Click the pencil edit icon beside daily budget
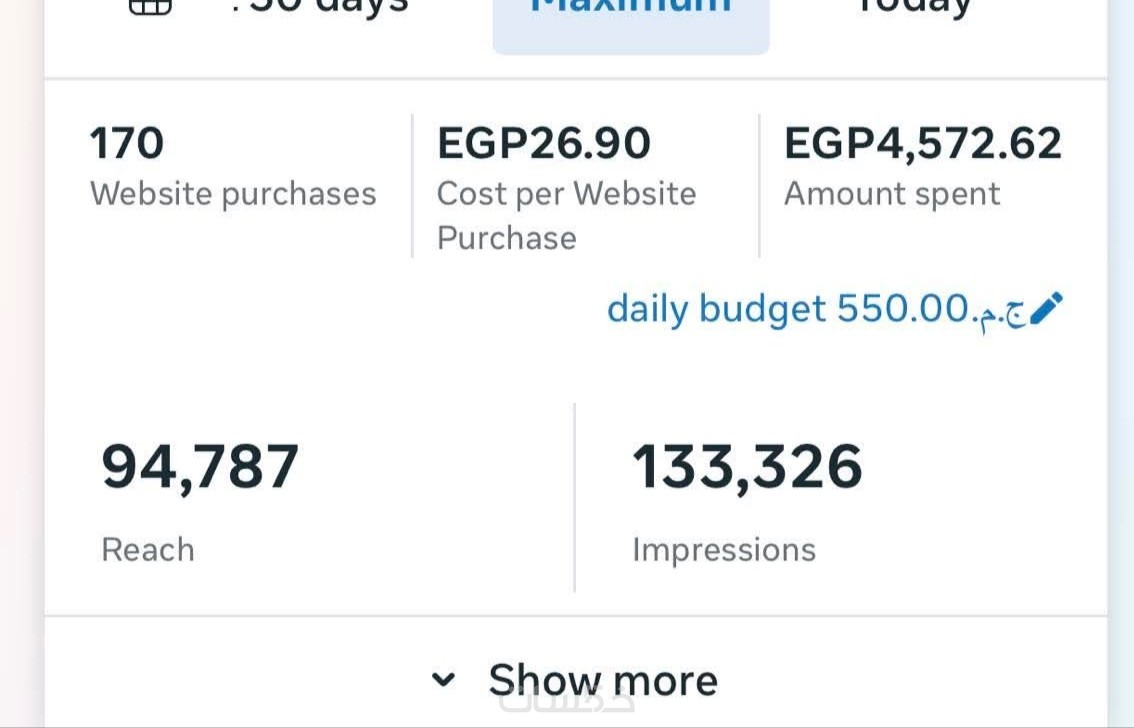Viewport: 1134px width, 728px height. (x=1046, y=309)
